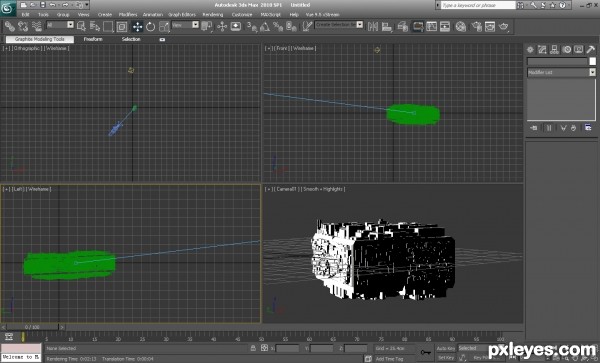Open Edit Named Selection Sets
Screen dimensions: 600x363
click(x=307, y=26)
